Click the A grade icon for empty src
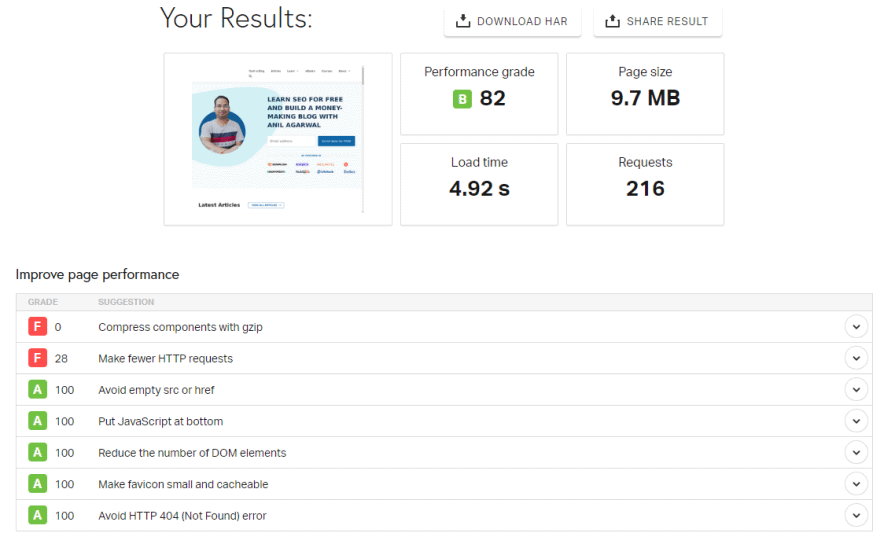 click(x=37, y=390)
